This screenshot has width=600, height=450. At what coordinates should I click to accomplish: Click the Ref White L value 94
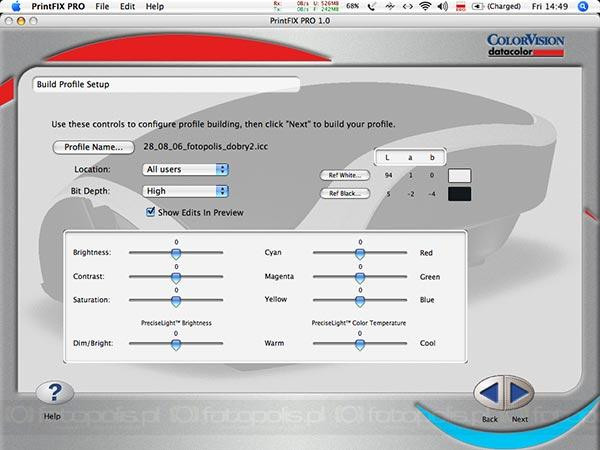point(388,175)
